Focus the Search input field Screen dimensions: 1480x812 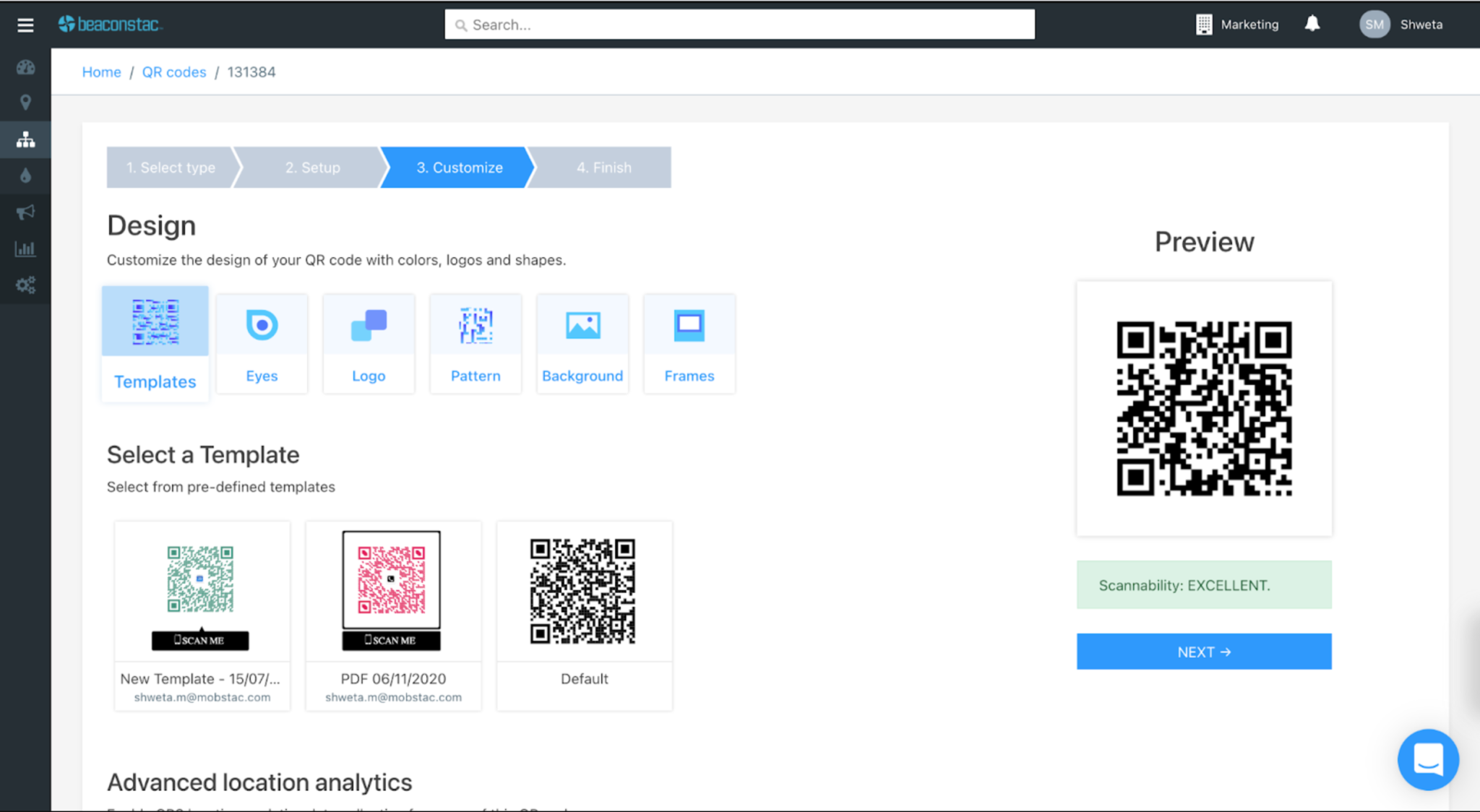(739, 25)
